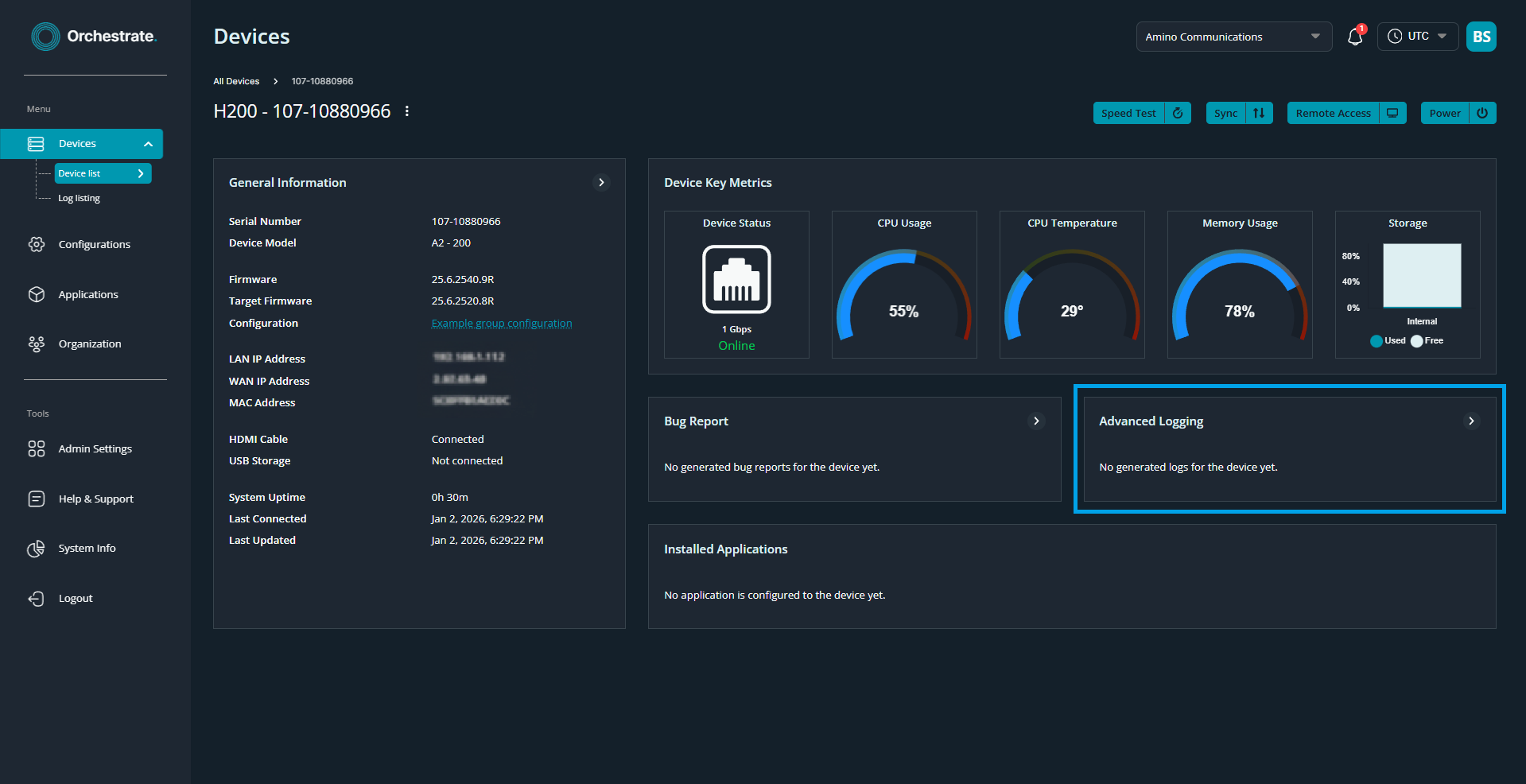Open Configurations in the sidebar

[x=94, y=245]
